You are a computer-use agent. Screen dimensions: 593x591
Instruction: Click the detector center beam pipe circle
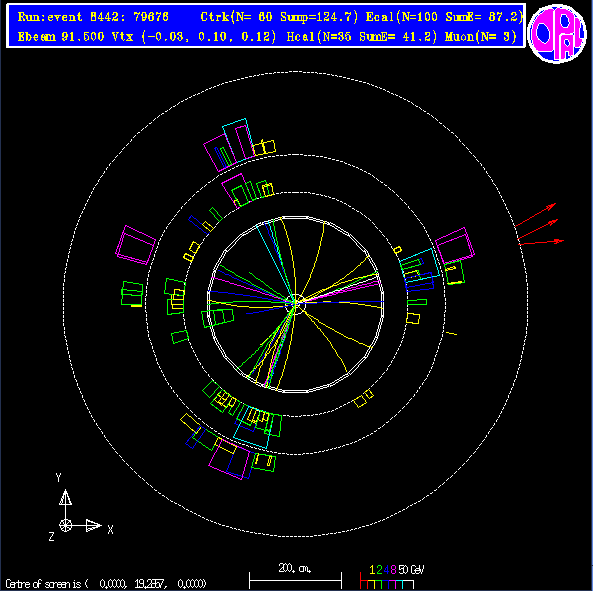click(296, 304)
